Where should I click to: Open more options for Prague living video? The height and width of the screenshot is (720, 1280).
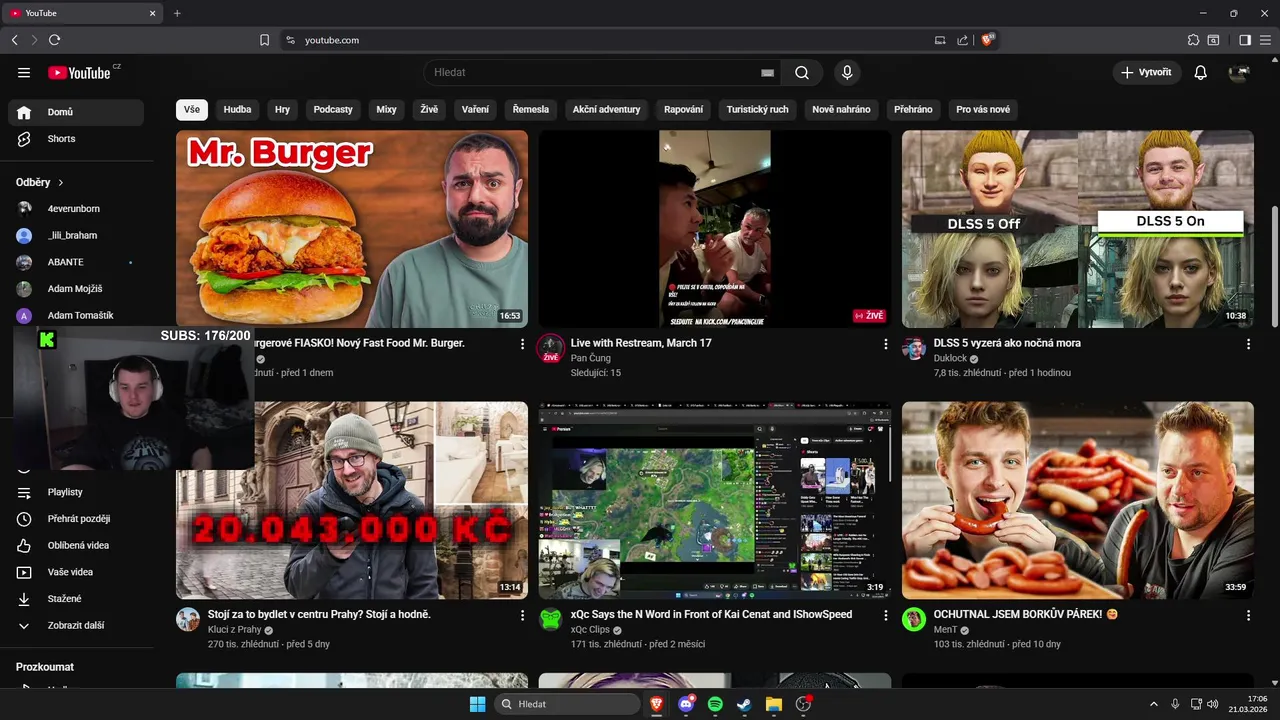coord(522,616)
